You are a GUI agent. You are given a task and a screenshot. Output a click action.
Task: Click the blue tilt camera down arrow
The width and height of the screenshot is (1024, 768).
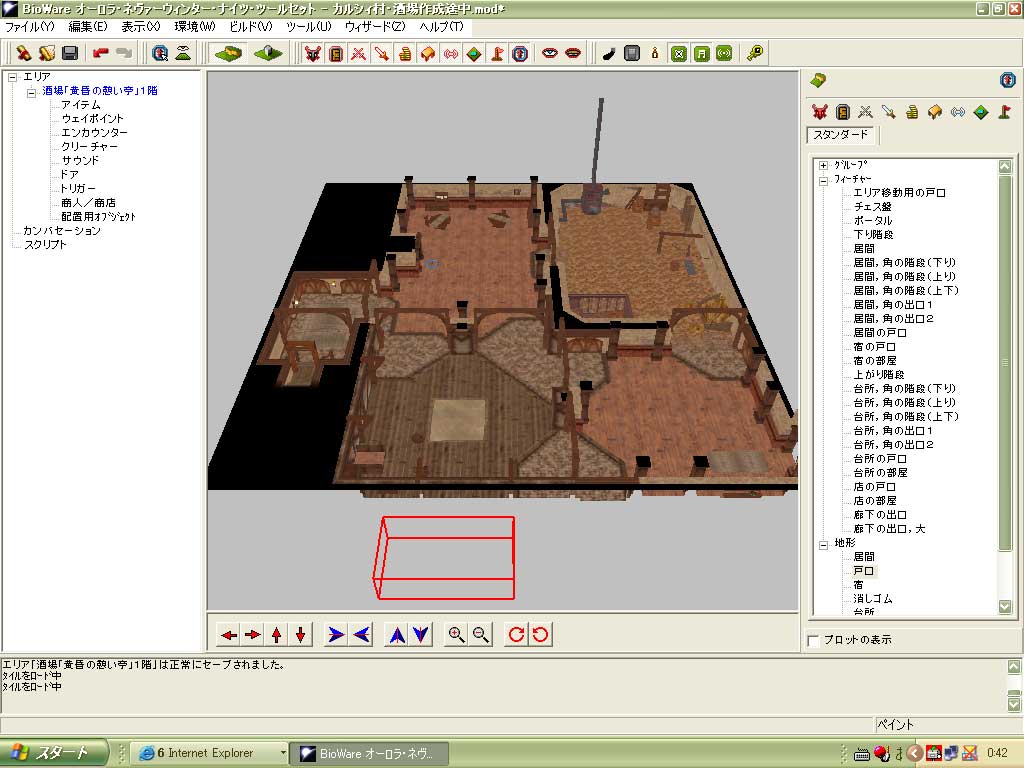pos(421,634)
